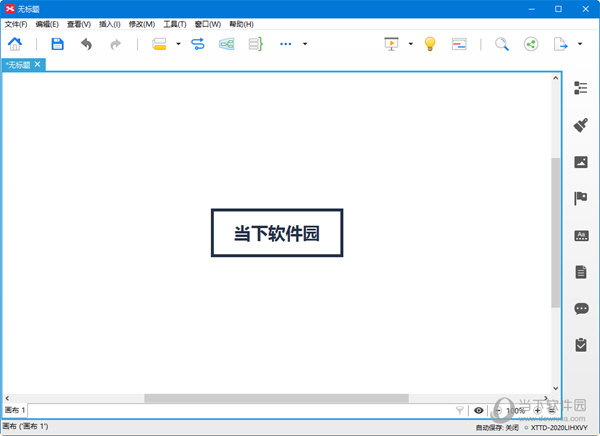
Task: Share the map with the green share icon
Action: [531, 44]
